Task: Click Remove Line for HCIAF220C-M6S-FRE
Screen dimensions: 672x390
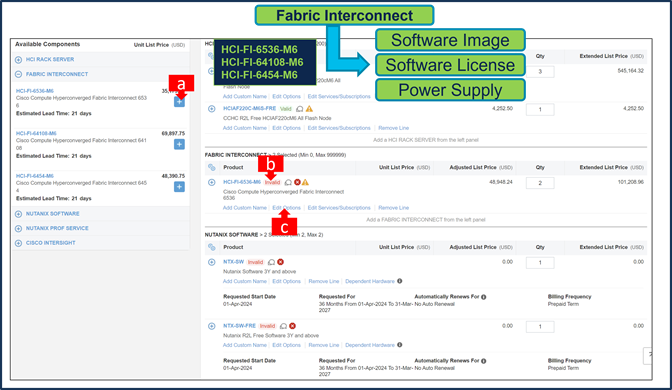Action: click(x=393, y=128)
